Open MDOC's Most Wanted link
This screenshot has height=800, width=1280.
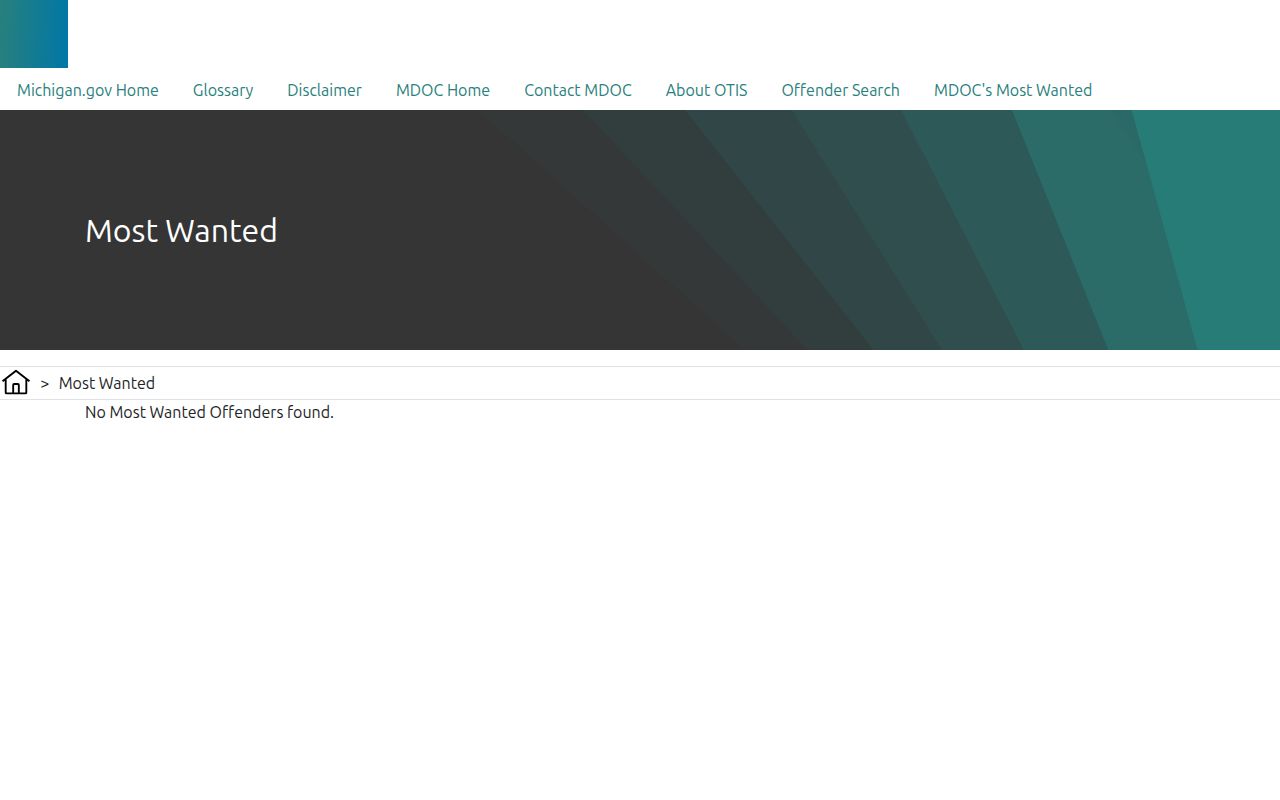coord(1013,90)
